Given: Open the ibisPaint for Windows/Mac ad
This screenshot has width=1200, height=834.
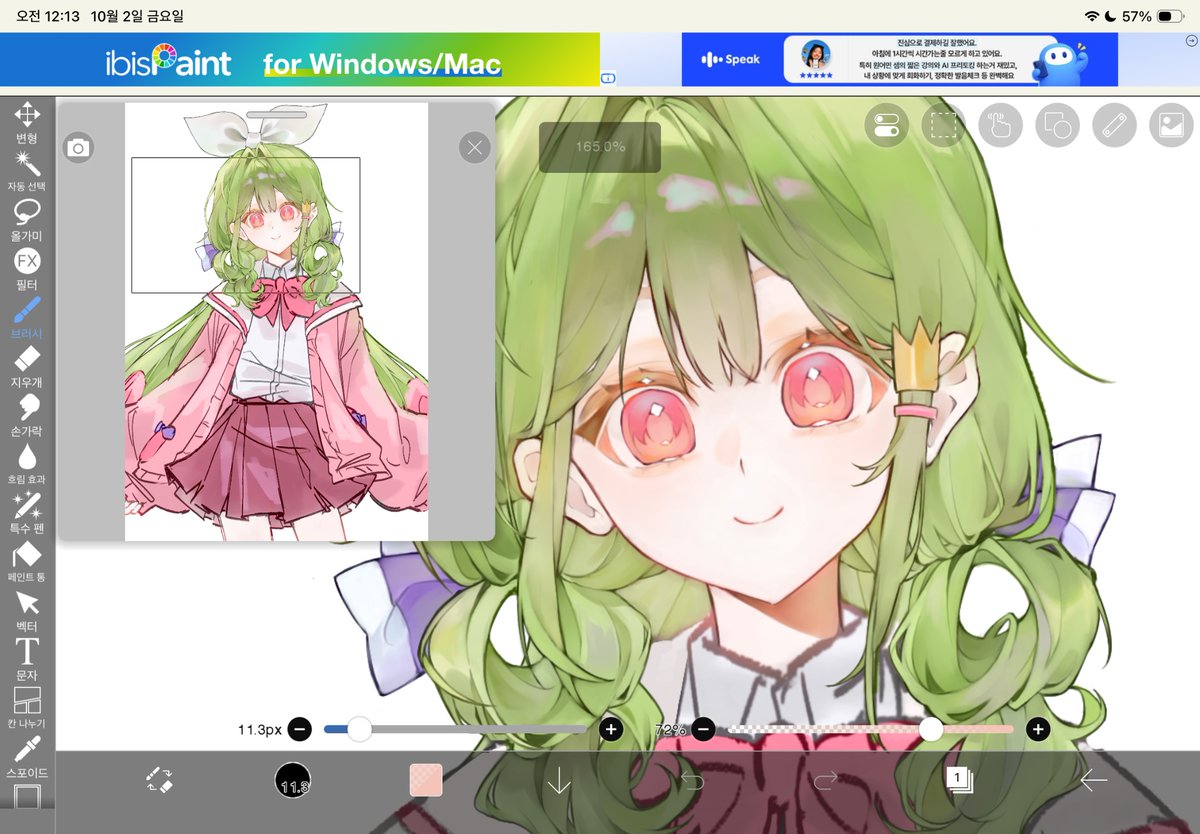Looking at the screenshot, I should click(x=300, y=60).
